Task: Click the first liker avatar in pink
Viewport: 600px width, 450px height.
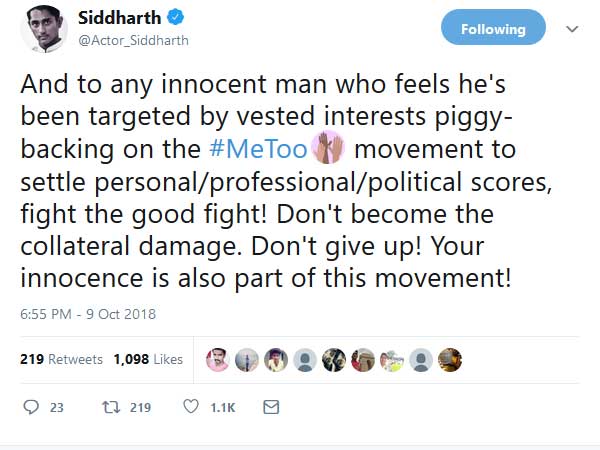Action: (218, 359)
